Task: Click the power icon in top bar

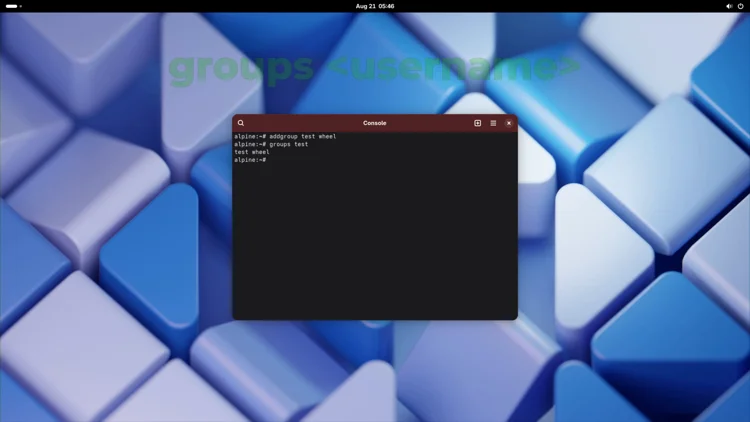Action: (740, 6)
